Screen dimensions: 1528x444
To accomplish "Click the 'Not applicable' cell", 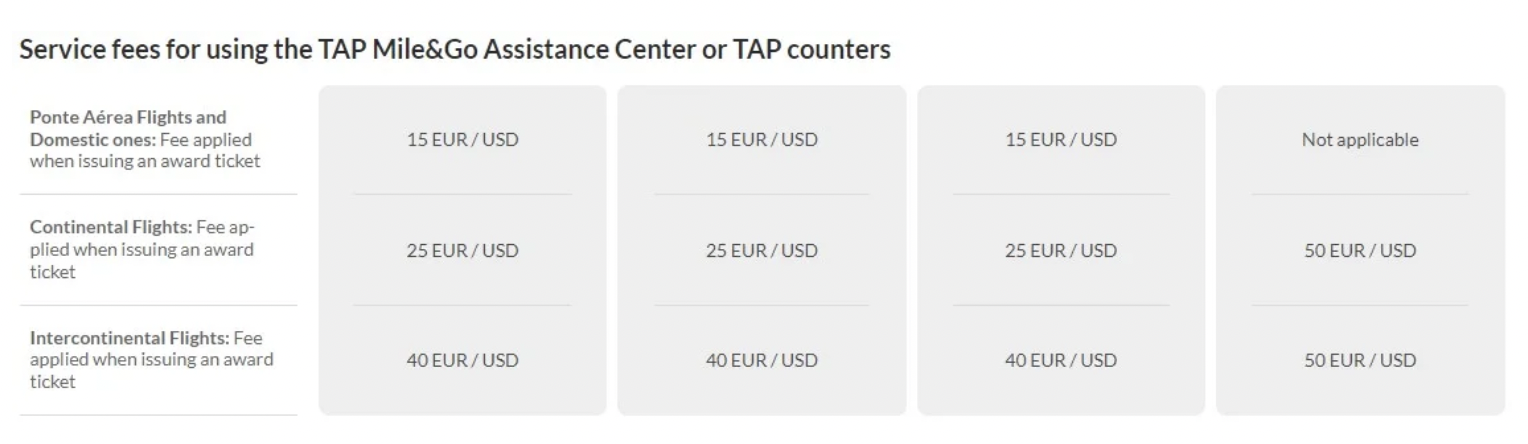I will (x=1359, y=140).
